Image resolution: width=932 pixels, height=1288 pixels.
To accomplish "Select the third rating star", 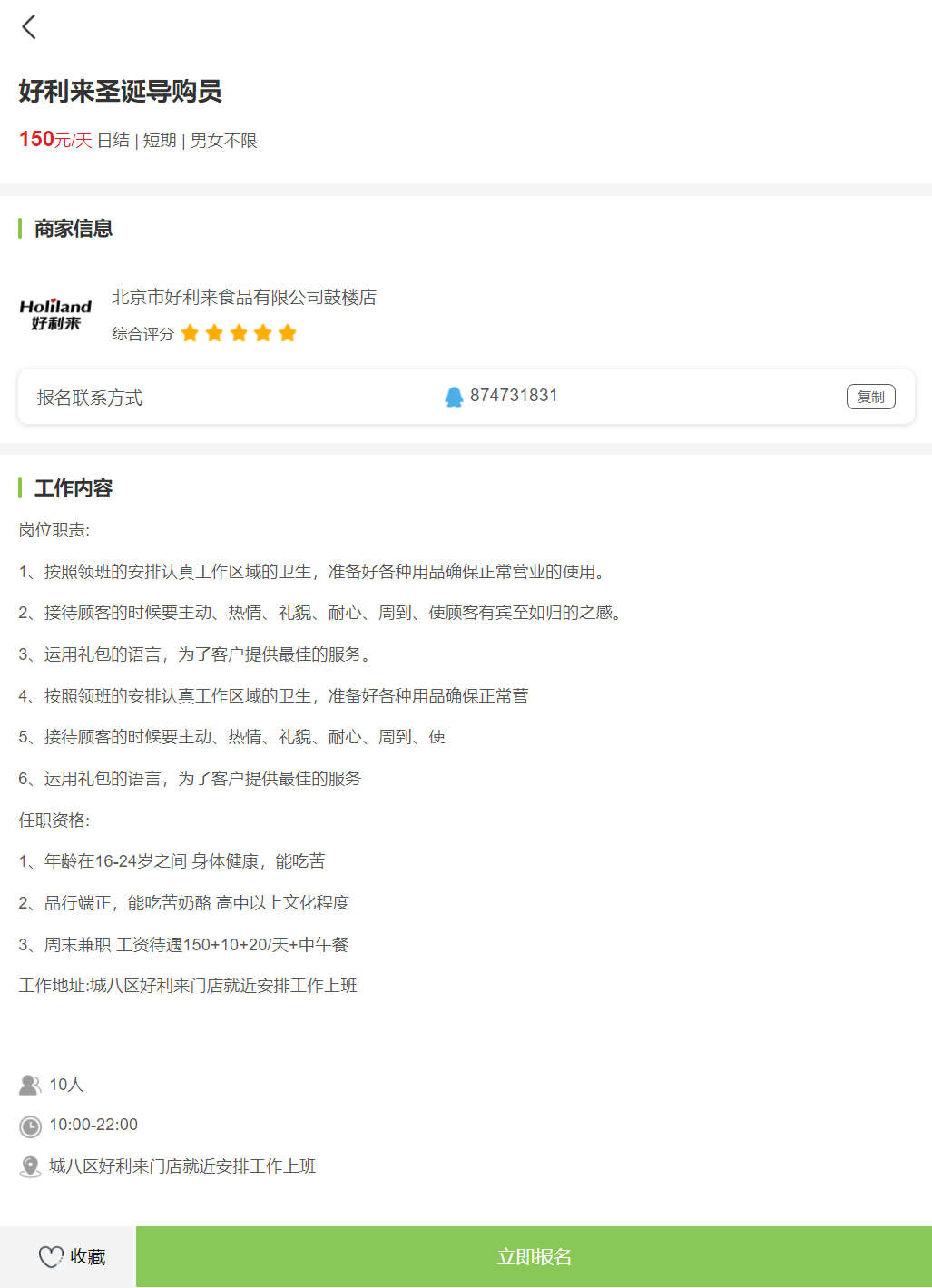I will [239, 333].
